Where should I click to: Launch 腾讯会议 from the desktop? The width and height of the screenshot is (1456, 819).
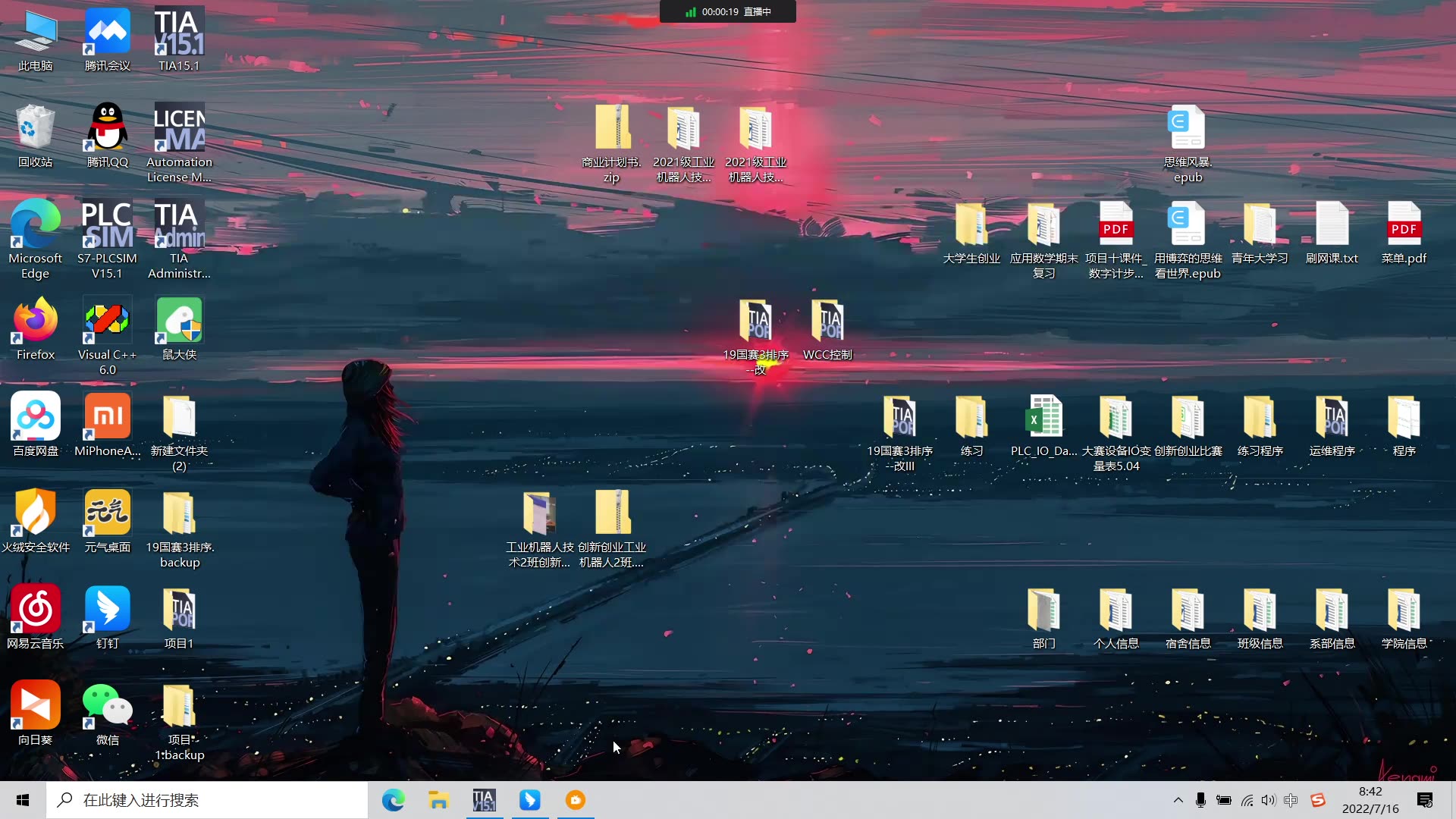click(108, 39)
